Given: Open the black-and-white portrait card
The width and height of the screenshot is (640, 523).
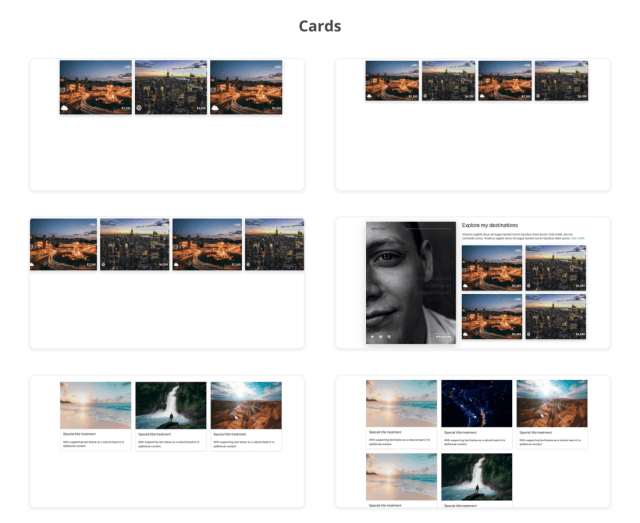Looking at the screenshot, I should point(411,283).
